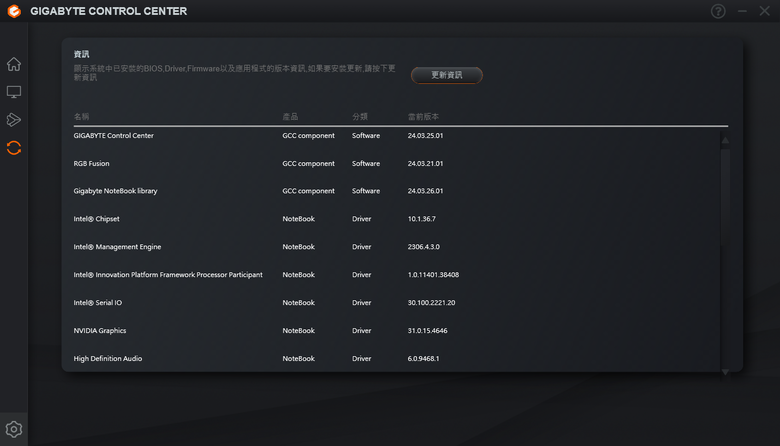
Task: Click version 2306.4.3.0
Action: pos(424,247)
